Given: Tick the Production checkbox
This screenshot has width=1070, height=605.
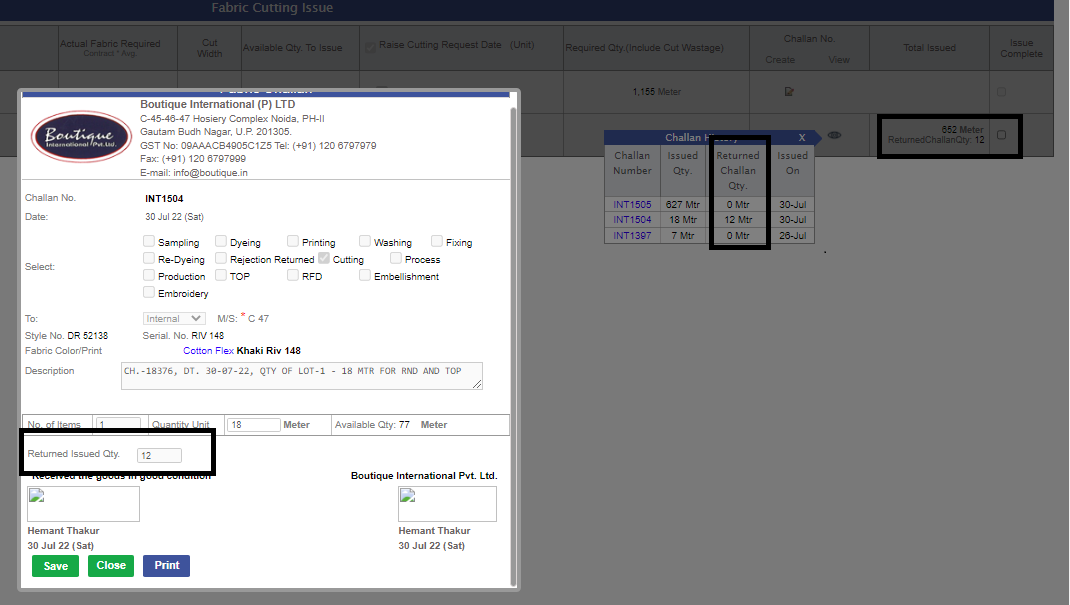Looking at the screenshot, I should (x=149, y=275).
